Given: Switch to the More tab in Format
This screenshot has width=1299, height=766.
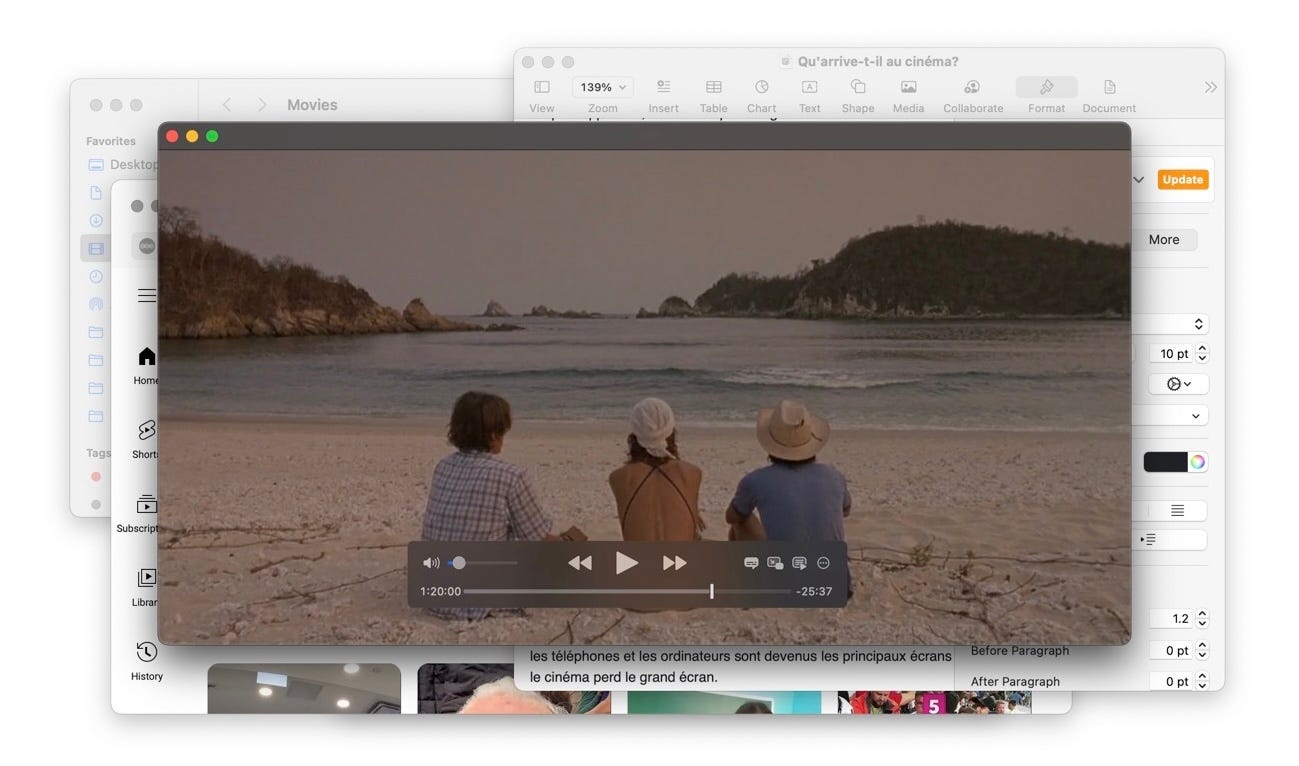Looking at the screenshot, I should [1164, 239].
